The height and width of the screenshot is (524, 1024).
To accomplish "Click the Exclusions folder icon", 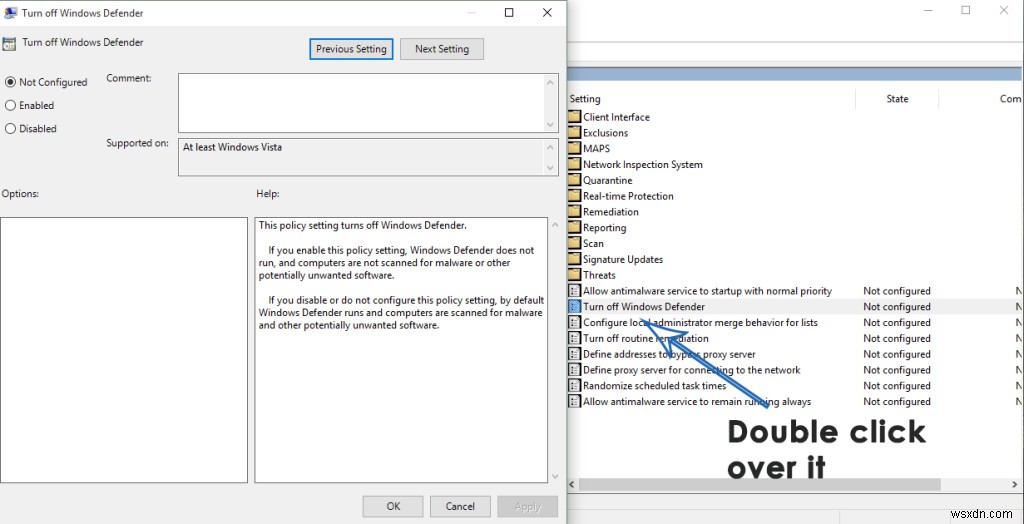I will tap(574, 133).
